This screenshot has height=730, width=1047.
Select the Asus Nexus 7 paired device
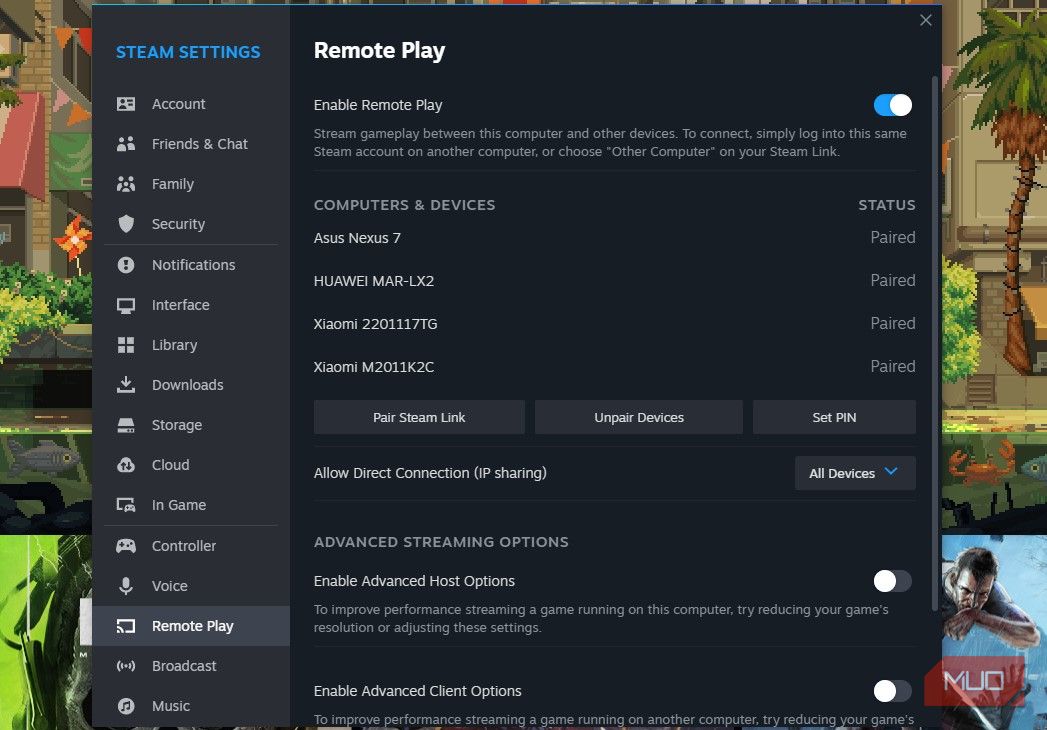(x=357, y=238)
